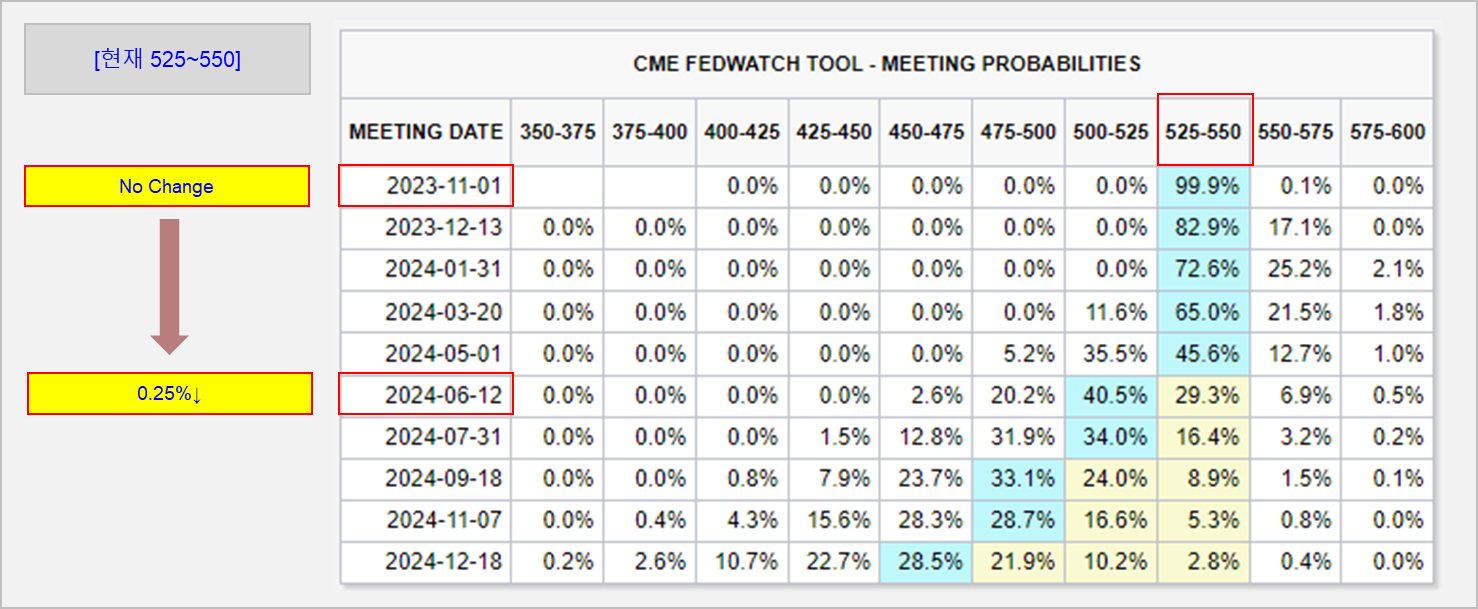Click the '40.5%' cell in 2024-06-12 row
1478x609 pixels.
[x=1111, y=395]
